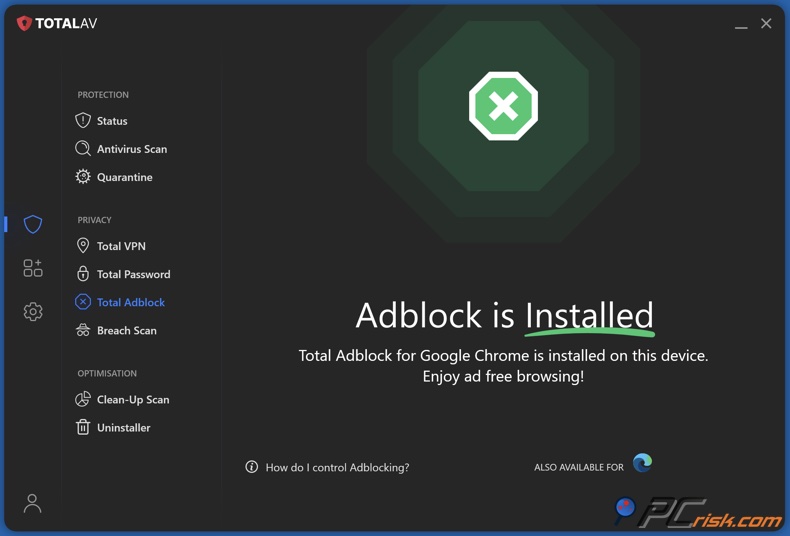
Task: Click the Total VPN location pin icon
Action: pyautogui.click(x=83, y=246)
